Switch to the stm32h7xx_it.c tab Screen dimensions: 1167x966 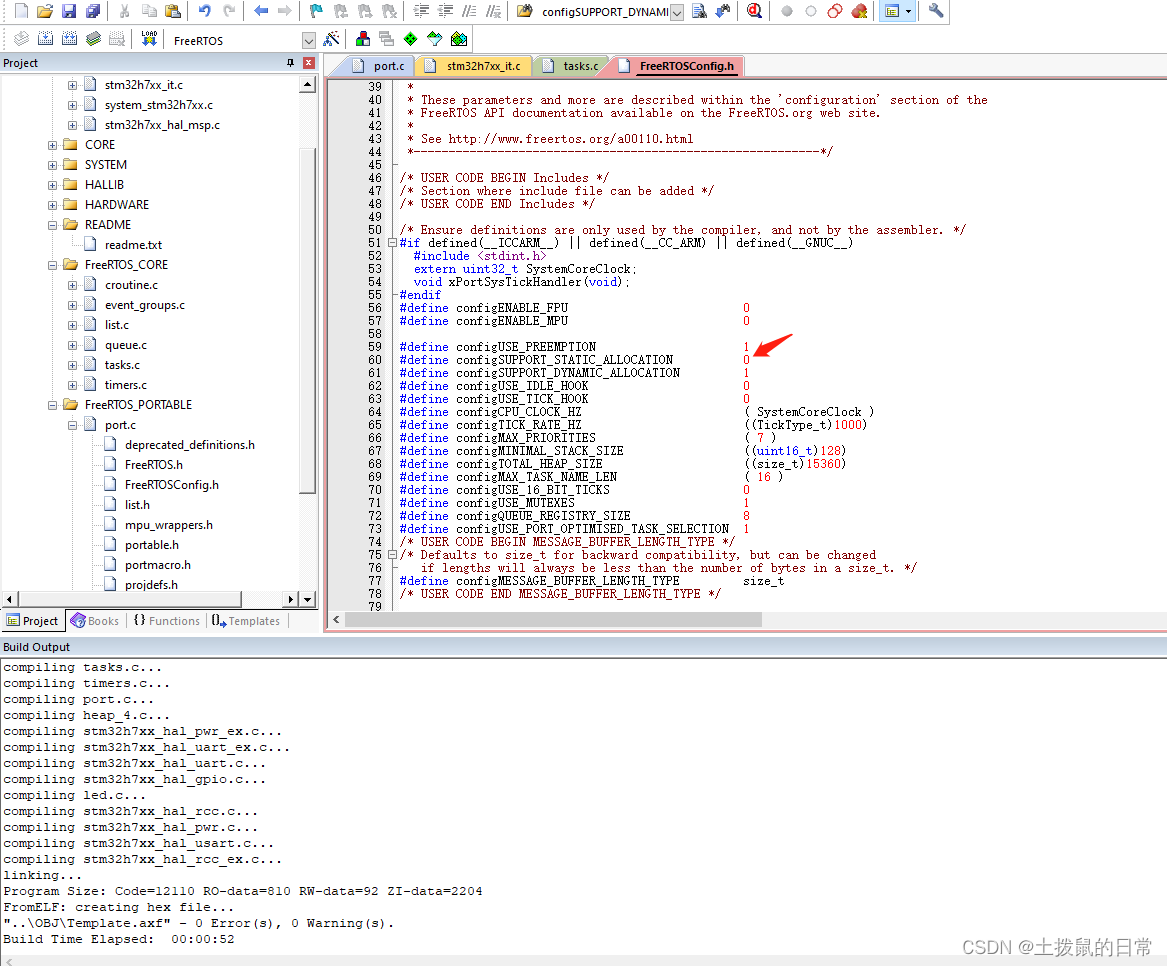(x=476, y=66)
